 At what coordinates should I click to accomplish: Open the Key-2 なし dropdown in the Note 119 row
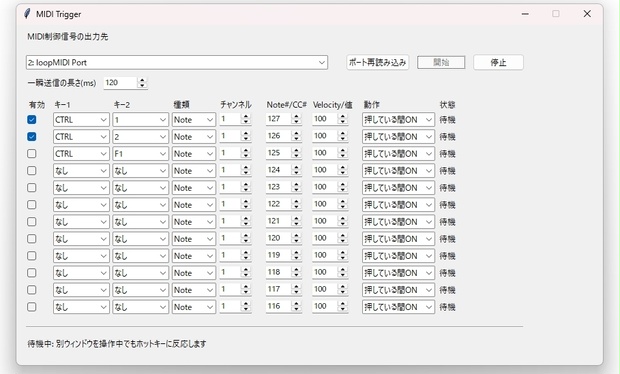pos(140,256)
